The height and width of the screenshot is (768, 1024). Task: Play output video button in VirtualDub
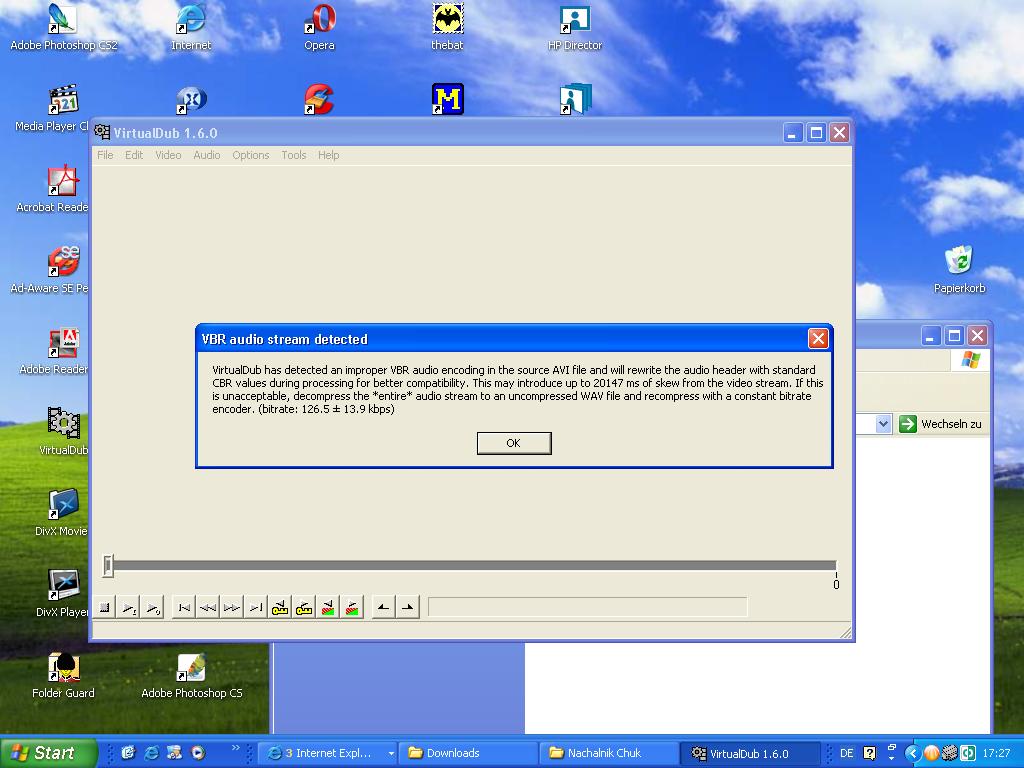[x=152, y=607]
